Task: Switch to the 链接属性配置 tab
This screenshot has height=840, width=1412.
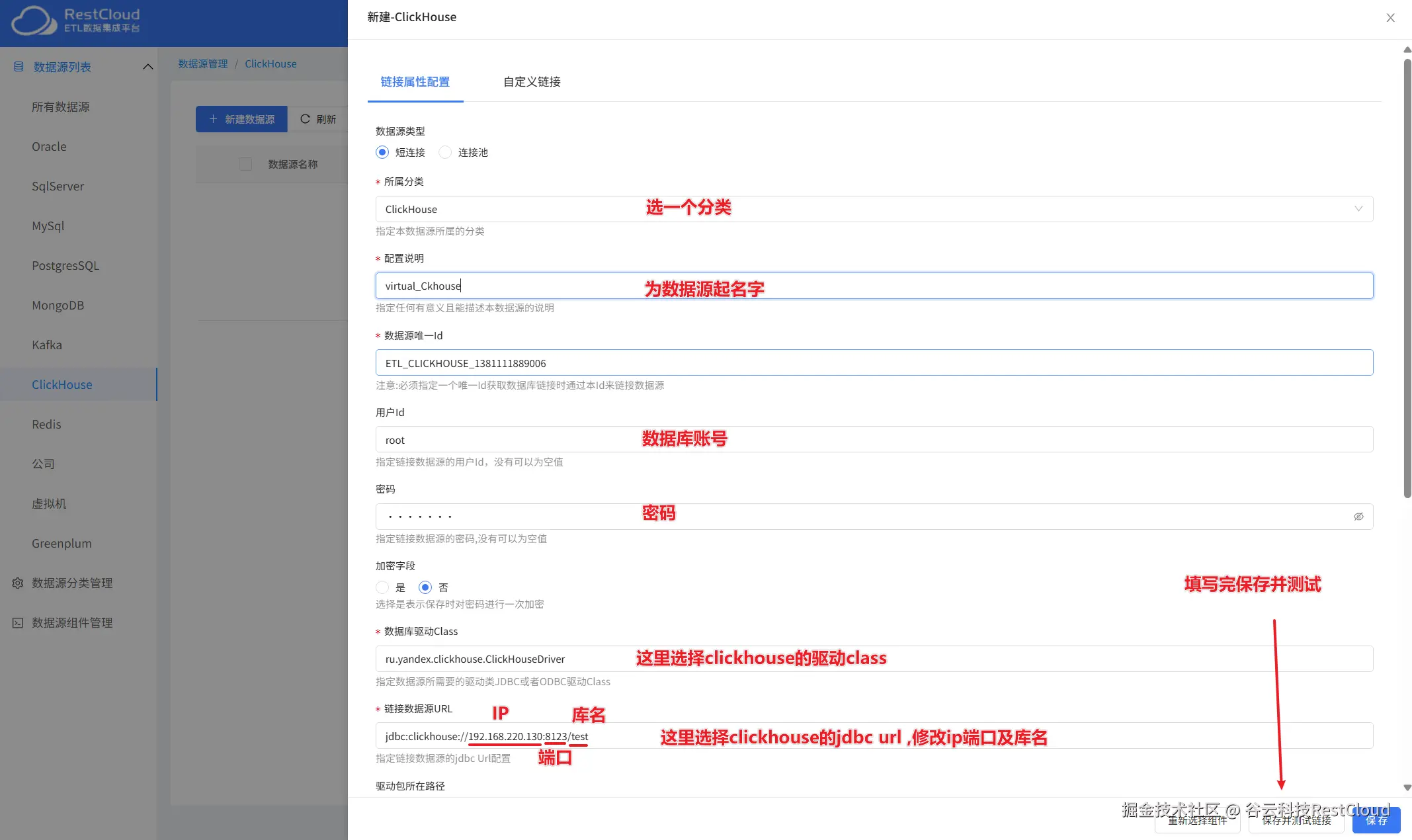Action: click(415, 82)
